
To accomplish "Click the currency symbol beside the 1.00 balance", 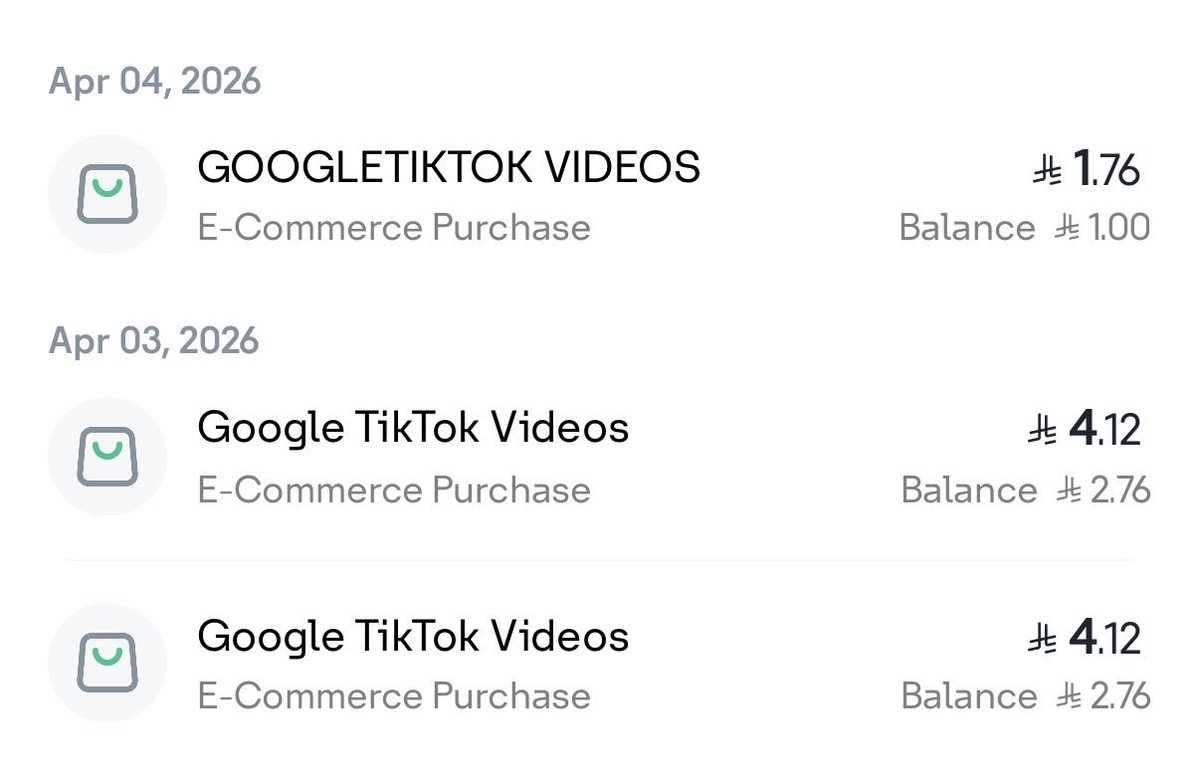I will (1066, 229).
